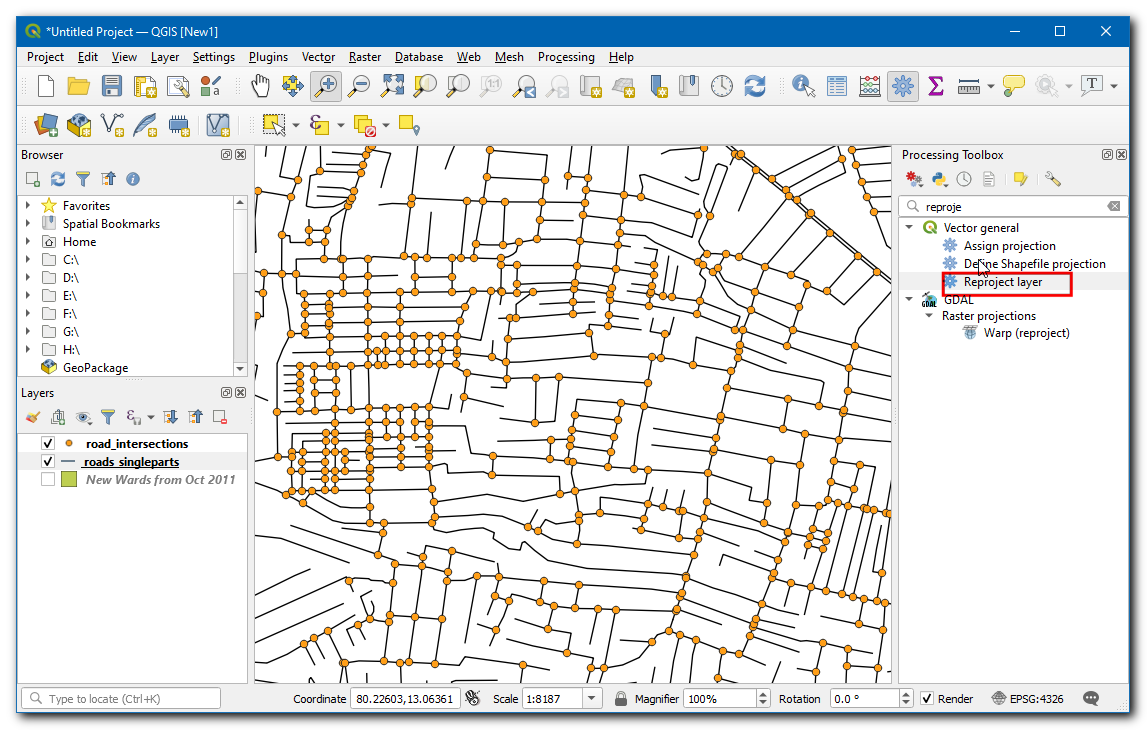Click the Zoom Out magnifier tool
The width and height of the screenshot is (1147, 730).
[x=358, y=87]
